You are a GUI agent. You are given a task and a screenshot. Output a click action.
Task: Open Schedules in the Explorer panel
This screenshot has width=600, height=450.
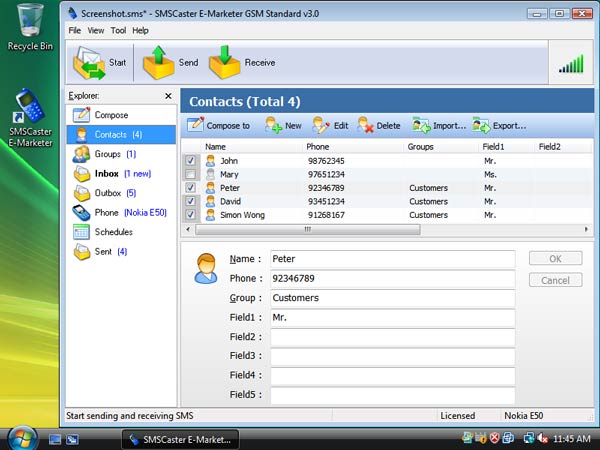pos(113,232)
